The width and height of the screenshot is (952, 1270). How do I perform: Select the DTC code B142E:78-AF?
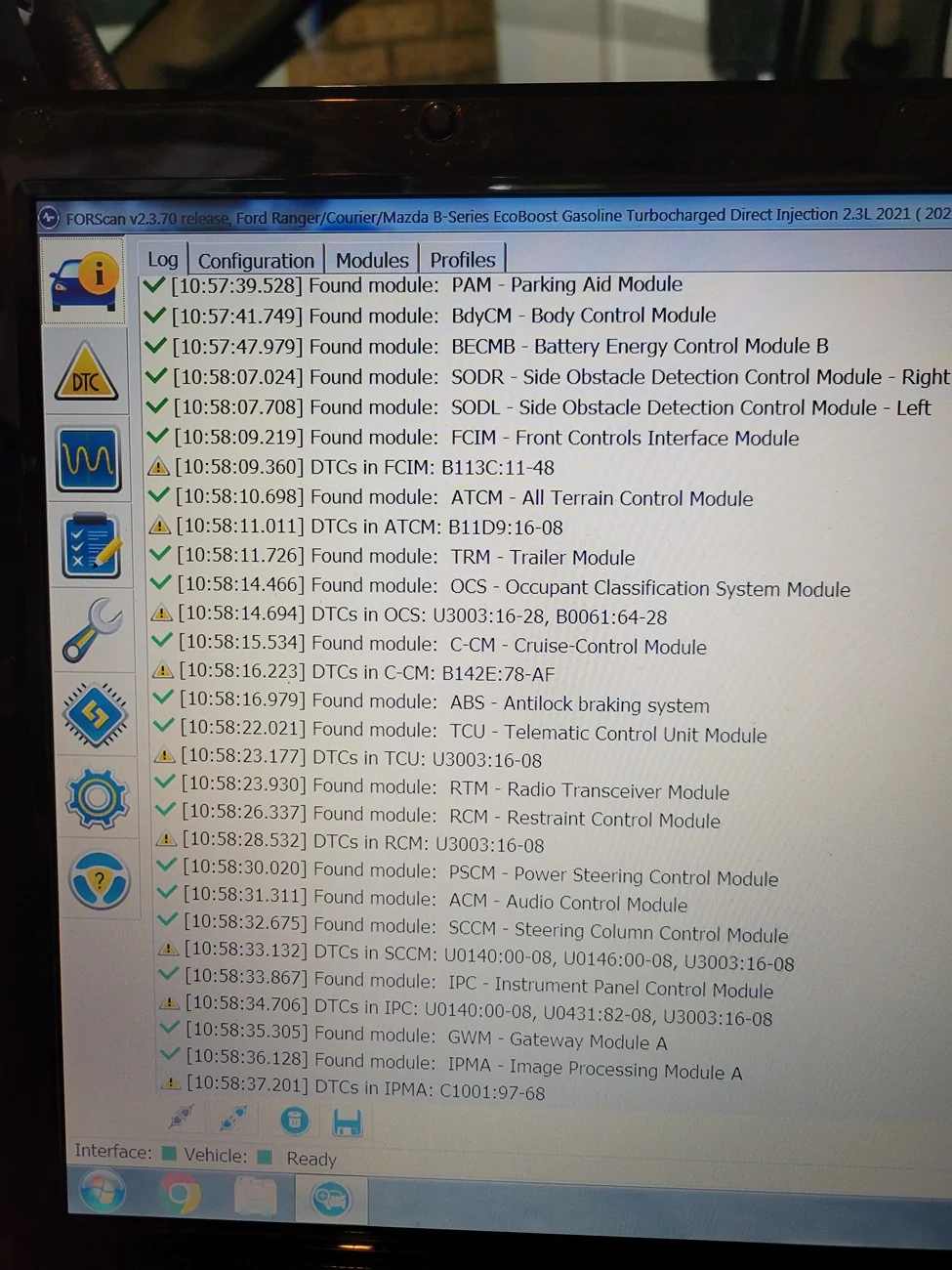pos(498,673)
